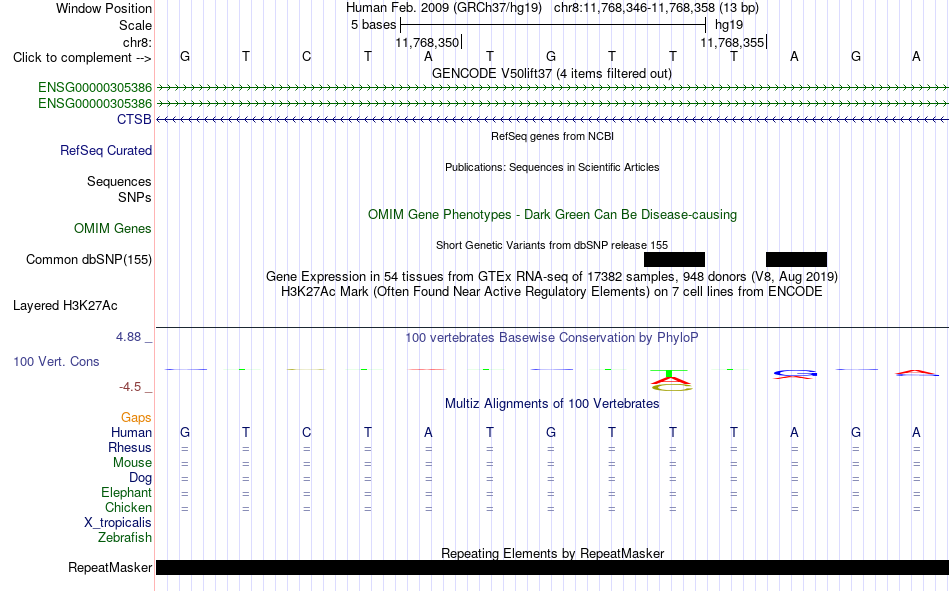Click the chr8:11,768,346-11,768,358 coordinate text
The image size is (950, 591).
[656, 8]
